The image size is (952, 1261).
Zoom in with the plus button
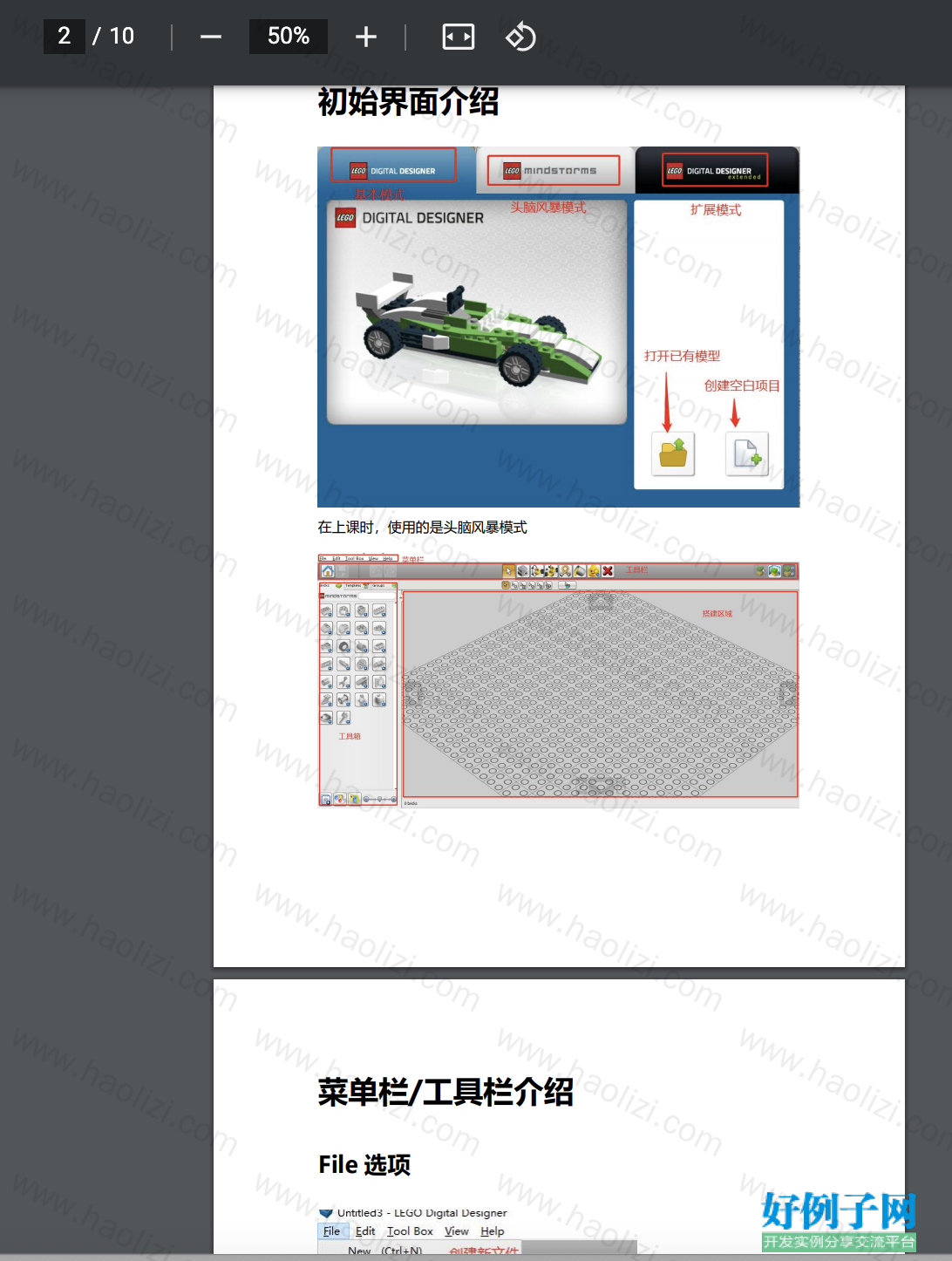(366, 37)
